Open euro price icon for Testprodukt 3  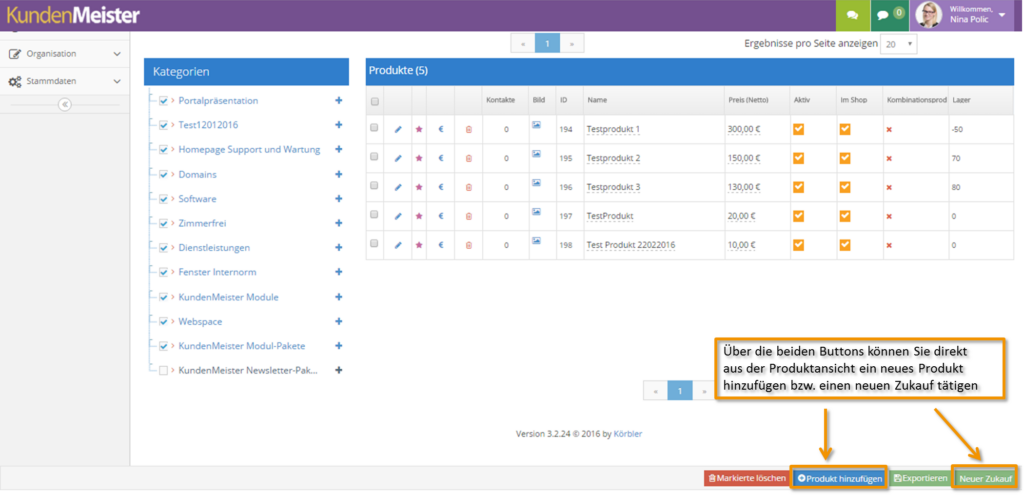coord(441,187)
